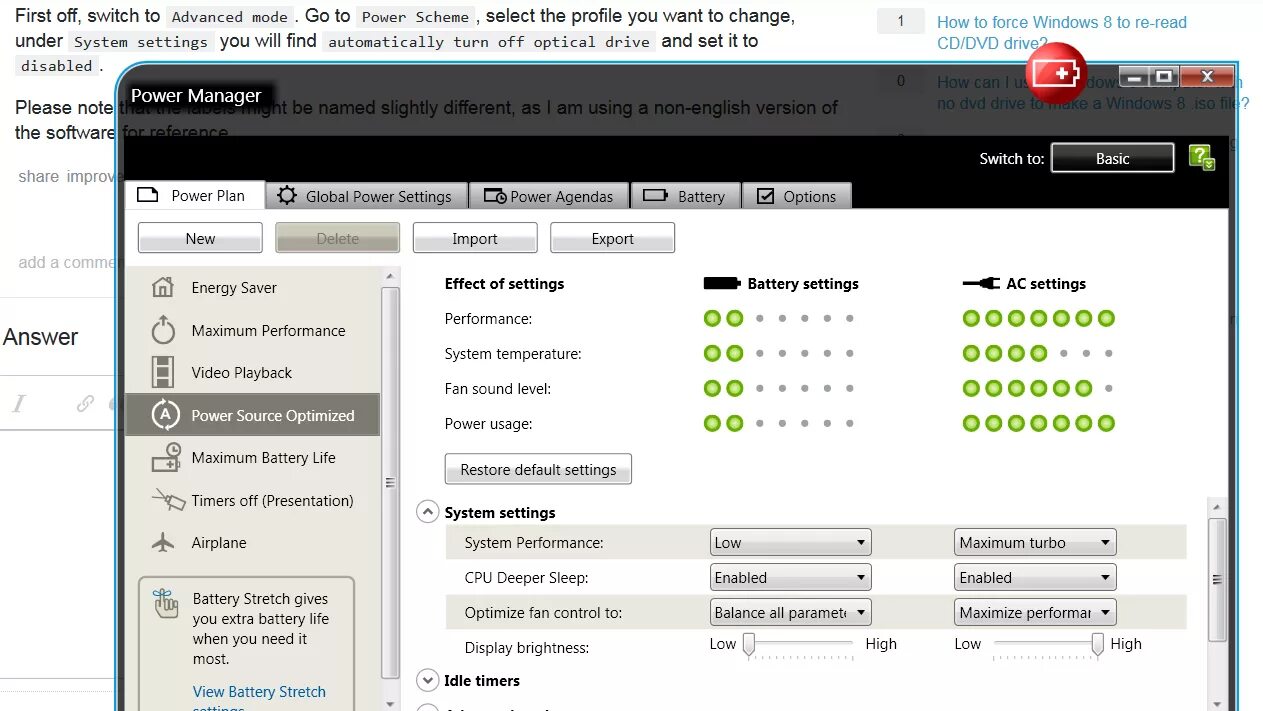Screen dimensions: 1263x711
Task: Click the Power Plan tab icon
Action: point(148,195)
